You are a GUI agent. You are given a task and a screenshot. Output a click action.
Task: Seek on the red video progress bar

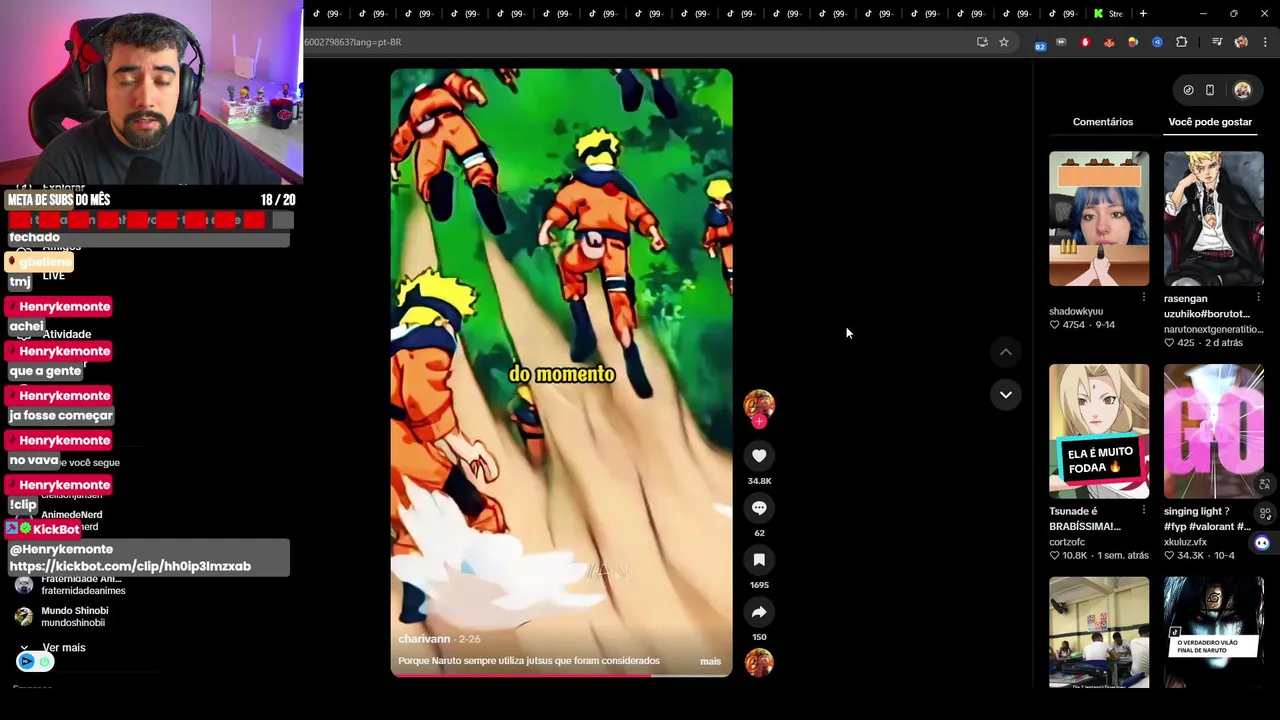click(561, 675)
